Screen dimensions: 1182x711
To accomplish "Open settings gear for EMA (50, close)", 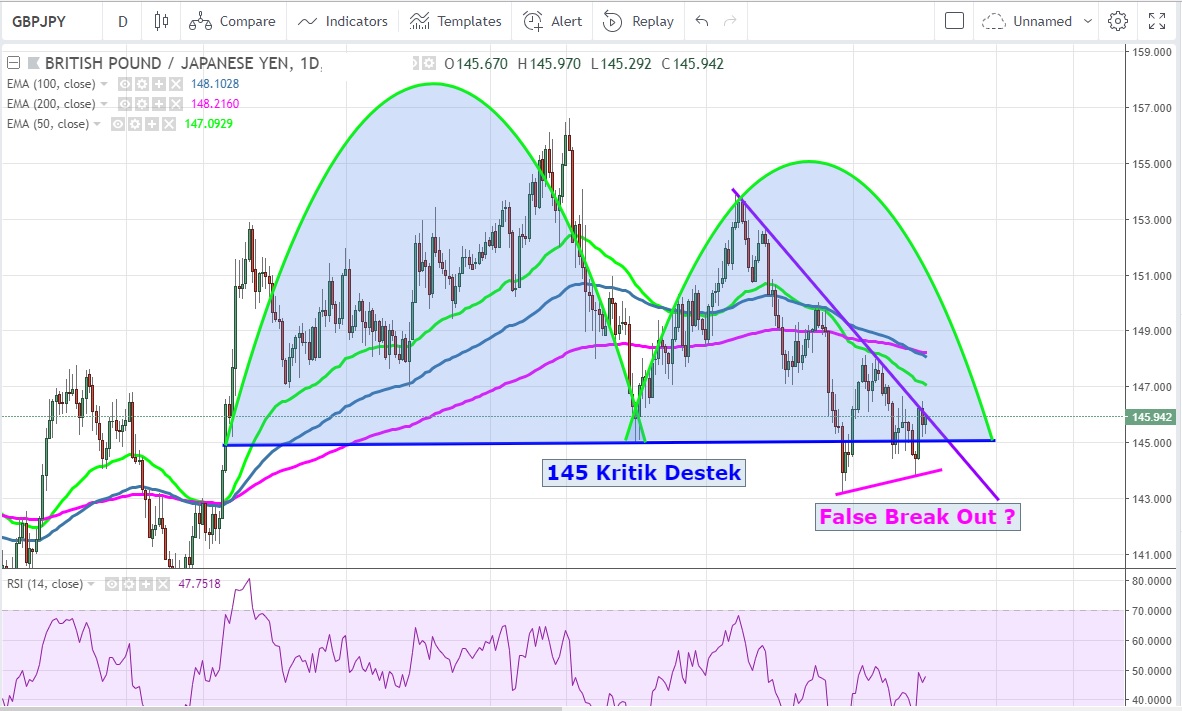I will (134, 124).
